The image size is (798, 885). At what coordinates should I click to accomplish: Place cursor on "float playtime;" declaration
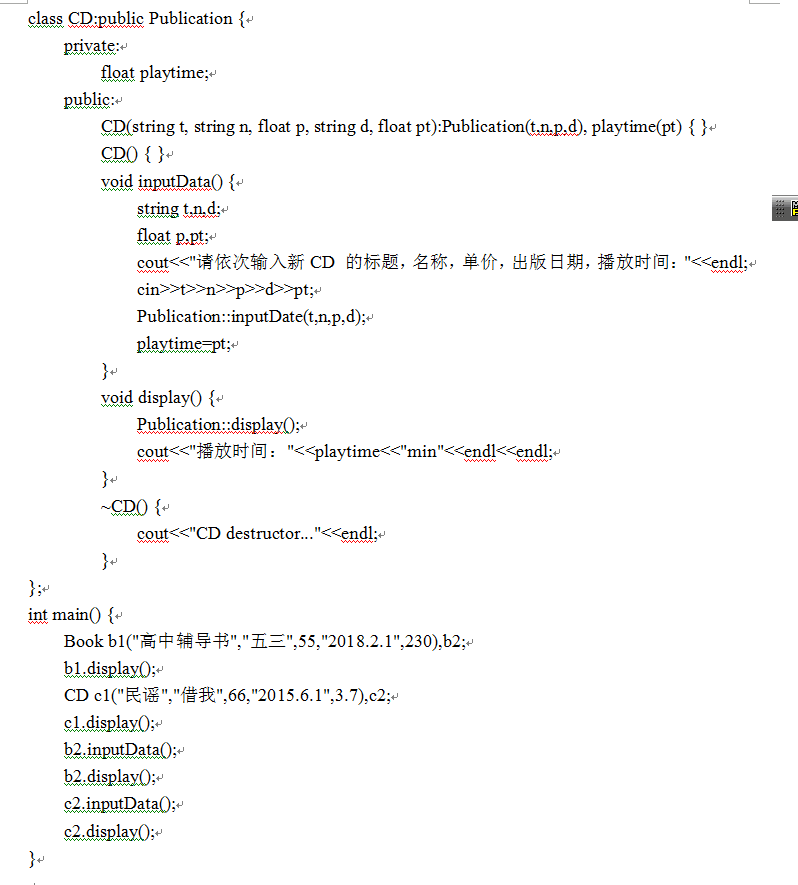point(154,73)
